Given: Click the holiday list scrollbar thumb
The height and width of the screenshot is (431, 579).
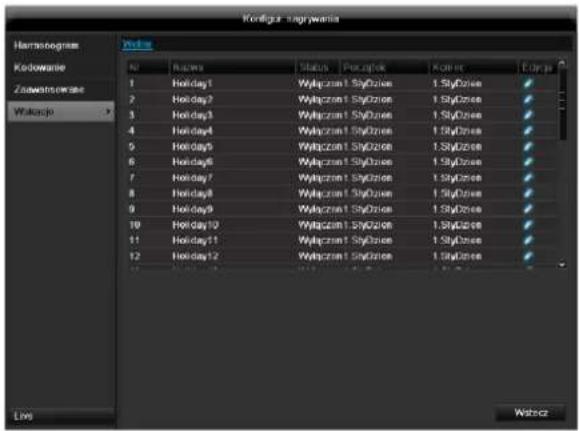Looking at the screenshot, I should (562, 104).
